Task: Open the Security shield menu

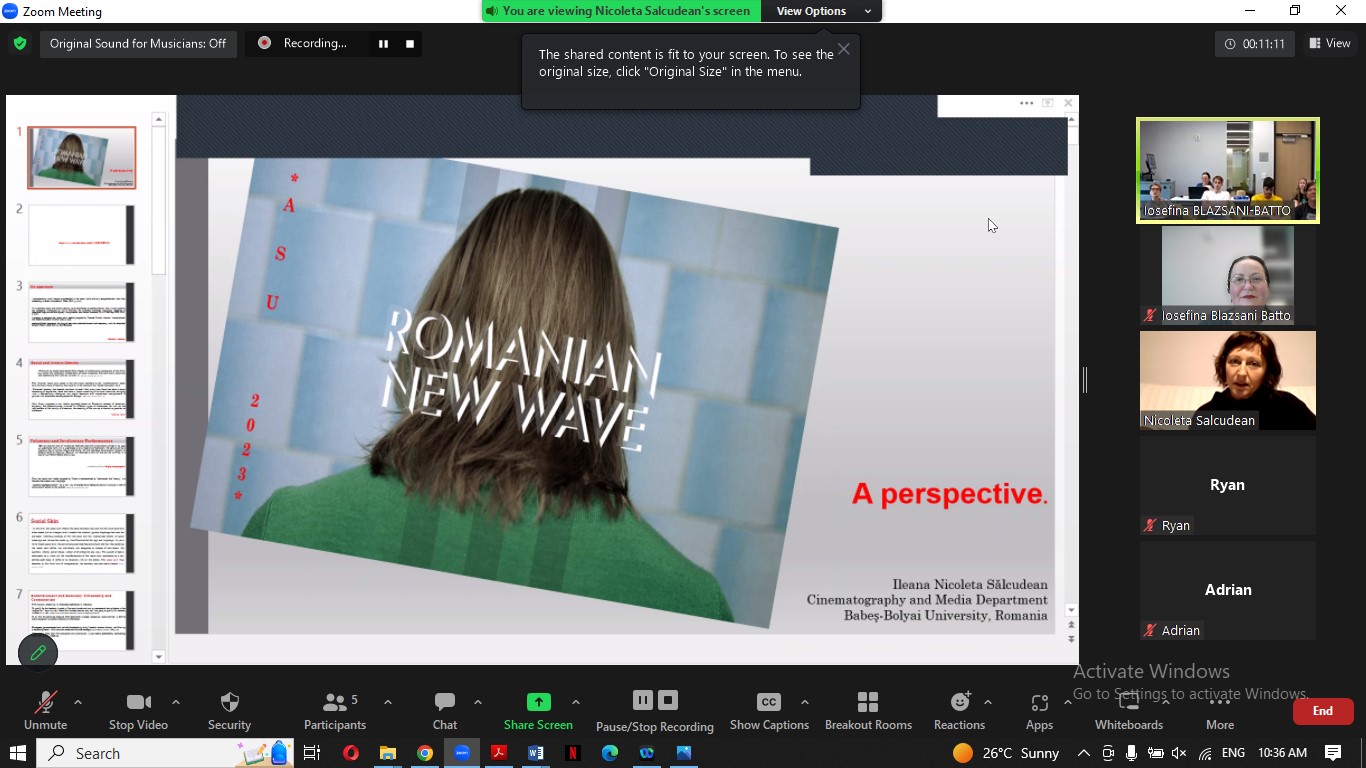Action: [x=229, y=711]
